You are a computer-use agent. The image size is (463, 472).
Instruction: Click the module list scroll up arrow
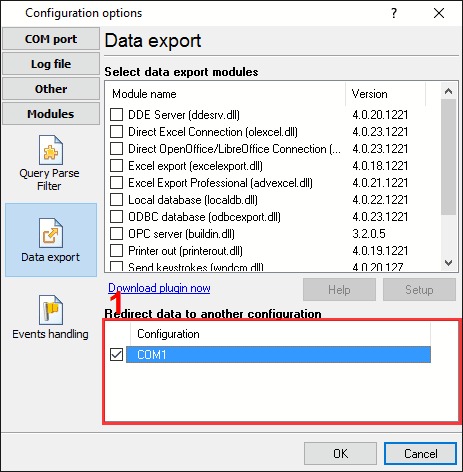449,91
